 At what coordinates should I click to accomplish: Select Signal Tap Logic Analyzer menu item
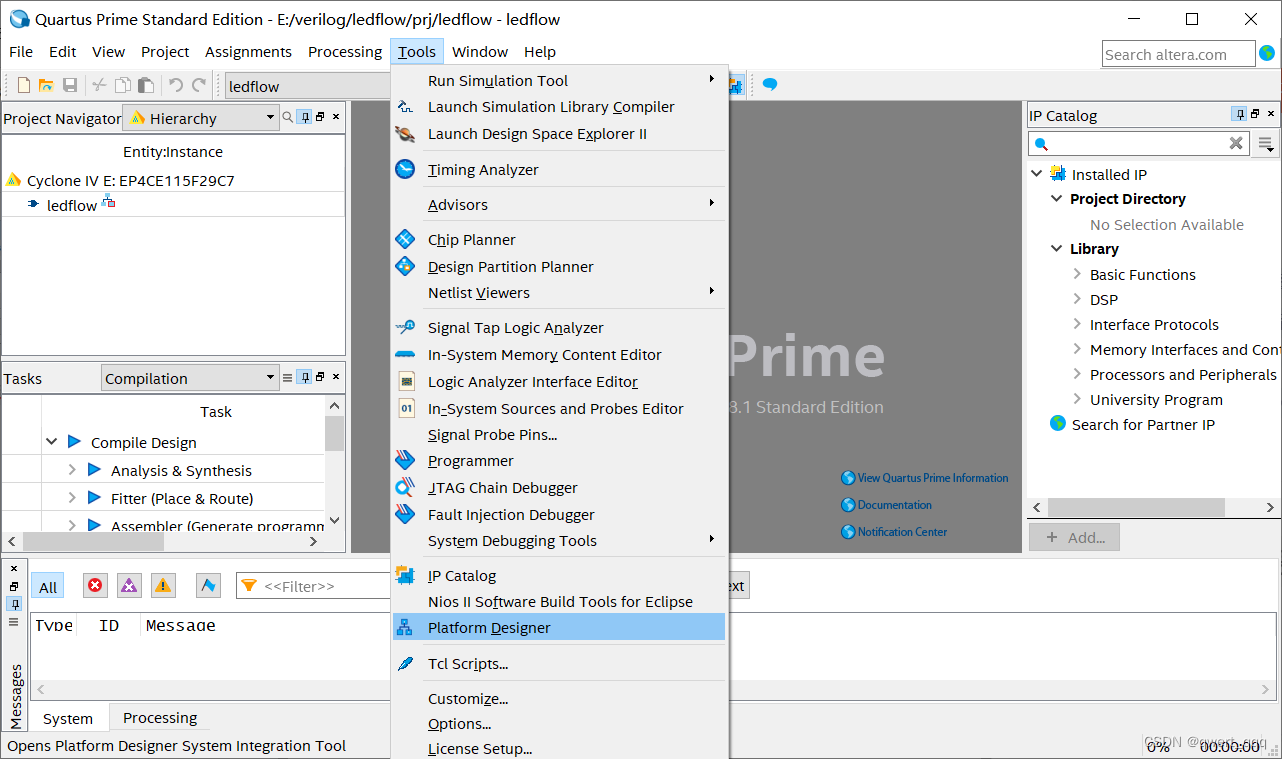click(559, 327)
